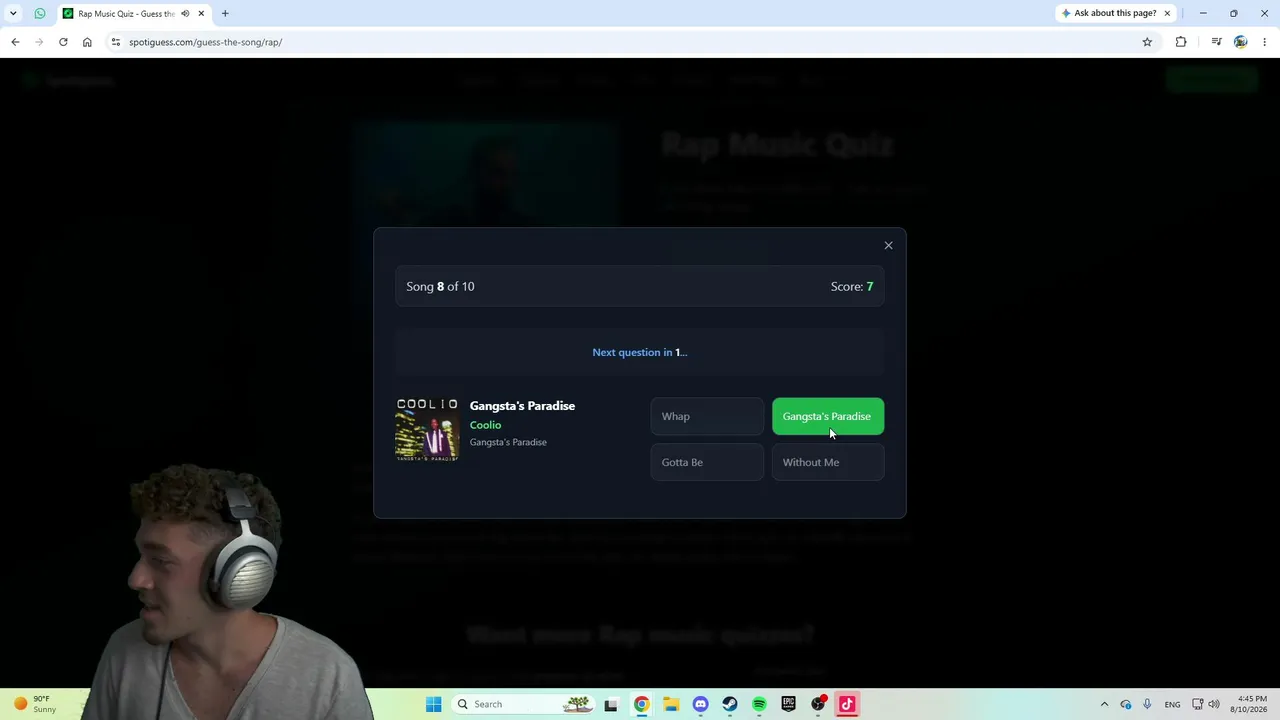
Task: Open Epic Games Launcher from the taskbar
Action: 789,704
